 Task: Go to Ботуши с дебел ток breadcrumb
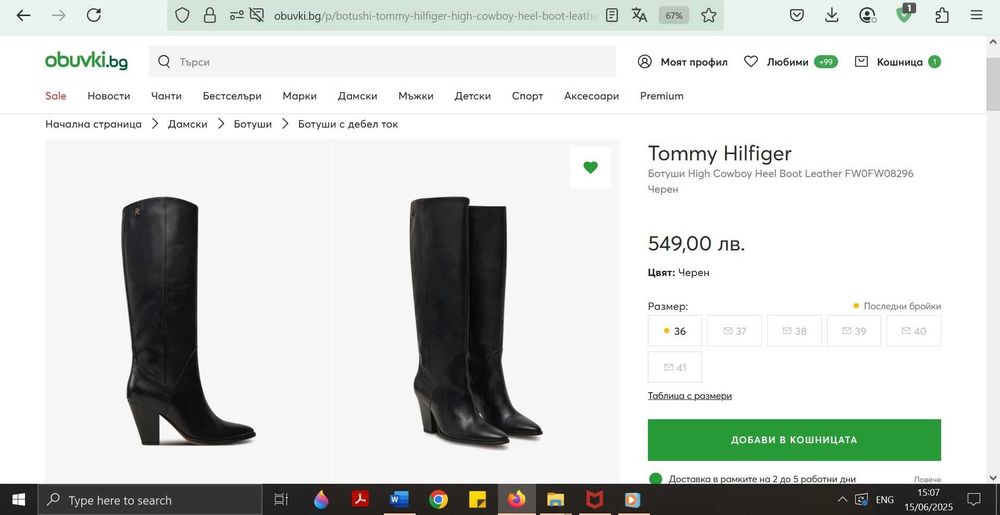[x=348, y=124]
